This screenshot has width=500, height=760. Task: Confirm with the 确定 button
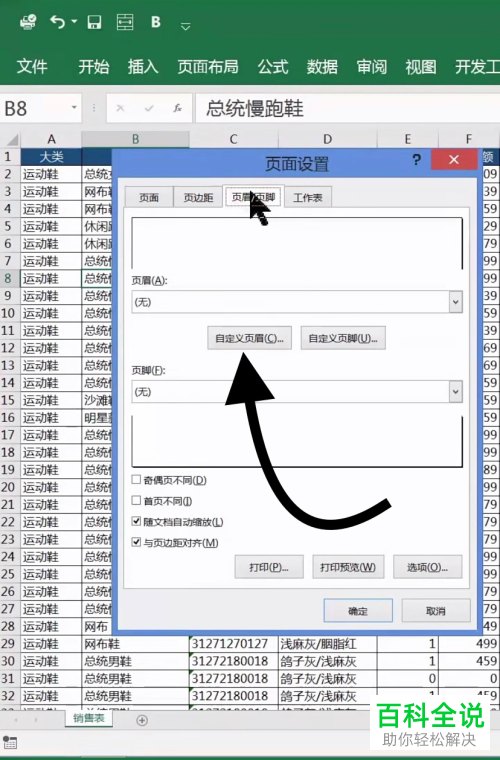click(x=358, y=611)
